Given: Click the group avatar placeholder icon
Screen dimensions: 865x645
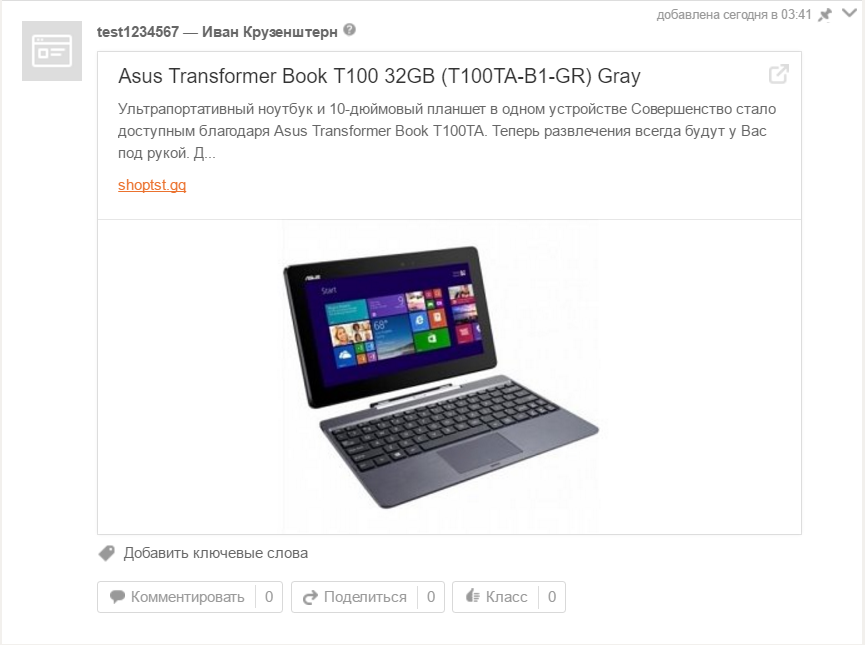Looking at the screenshot, I should 52,51.
